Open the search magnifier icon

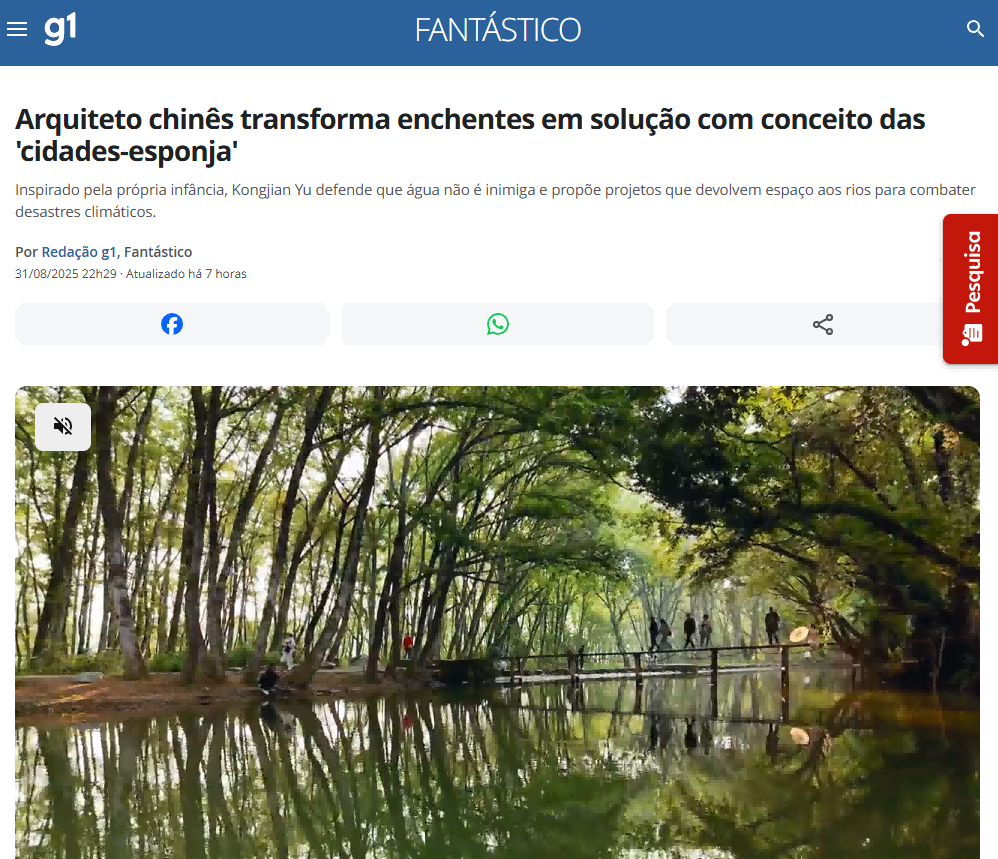click(x=975, y=29)
